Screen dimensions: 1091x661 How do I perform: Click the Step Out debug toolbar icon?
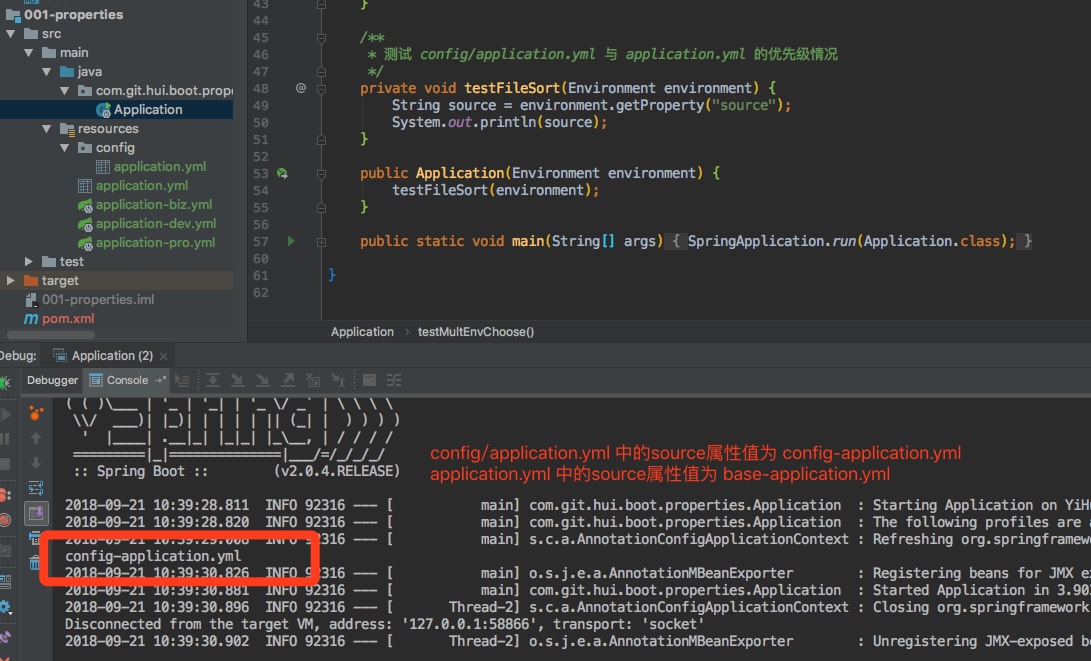288,380
